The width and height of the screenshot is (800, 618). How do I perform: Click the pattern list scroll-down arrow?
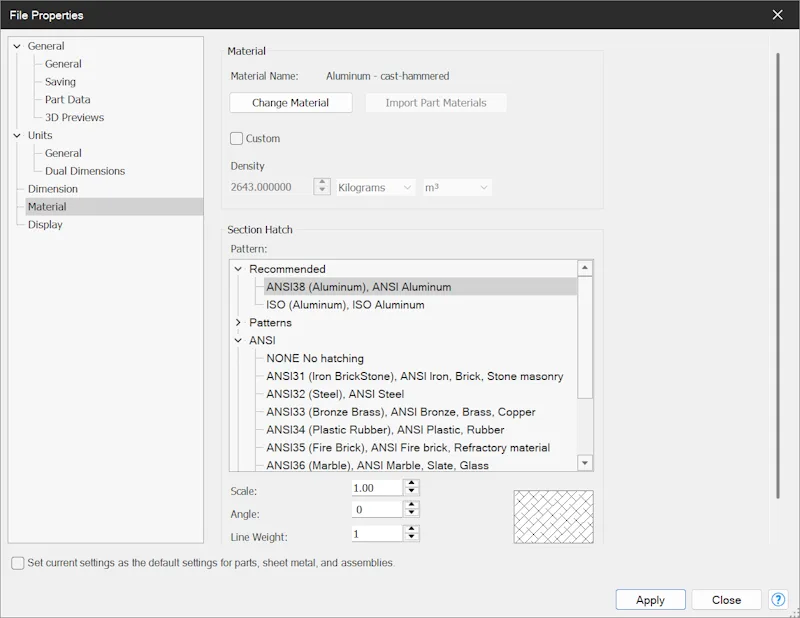click(x=585, y=463)
